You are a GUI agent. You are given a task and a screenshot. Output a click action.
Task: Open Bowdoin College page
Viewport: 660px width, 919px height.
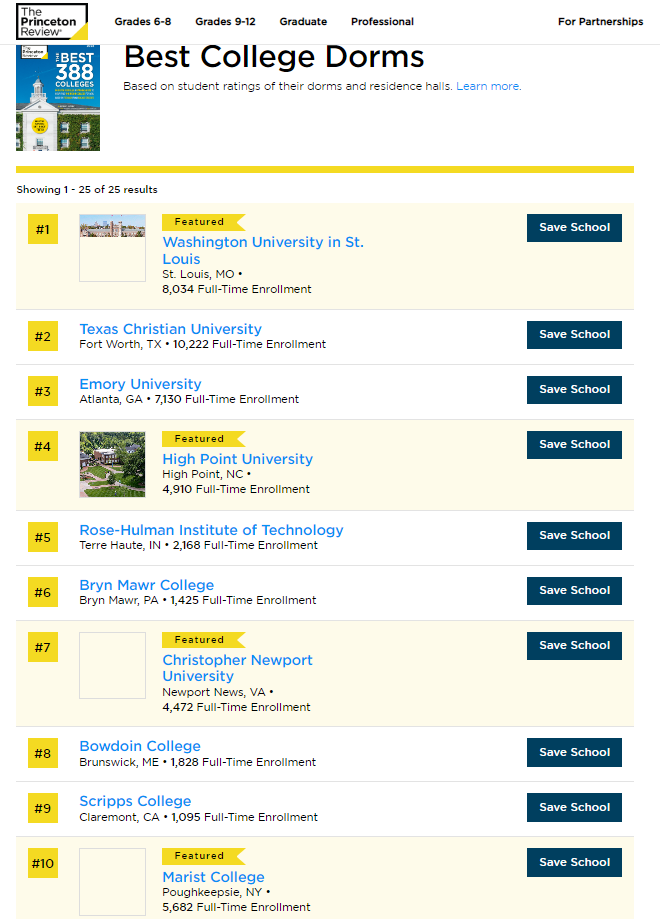point(140,746)
